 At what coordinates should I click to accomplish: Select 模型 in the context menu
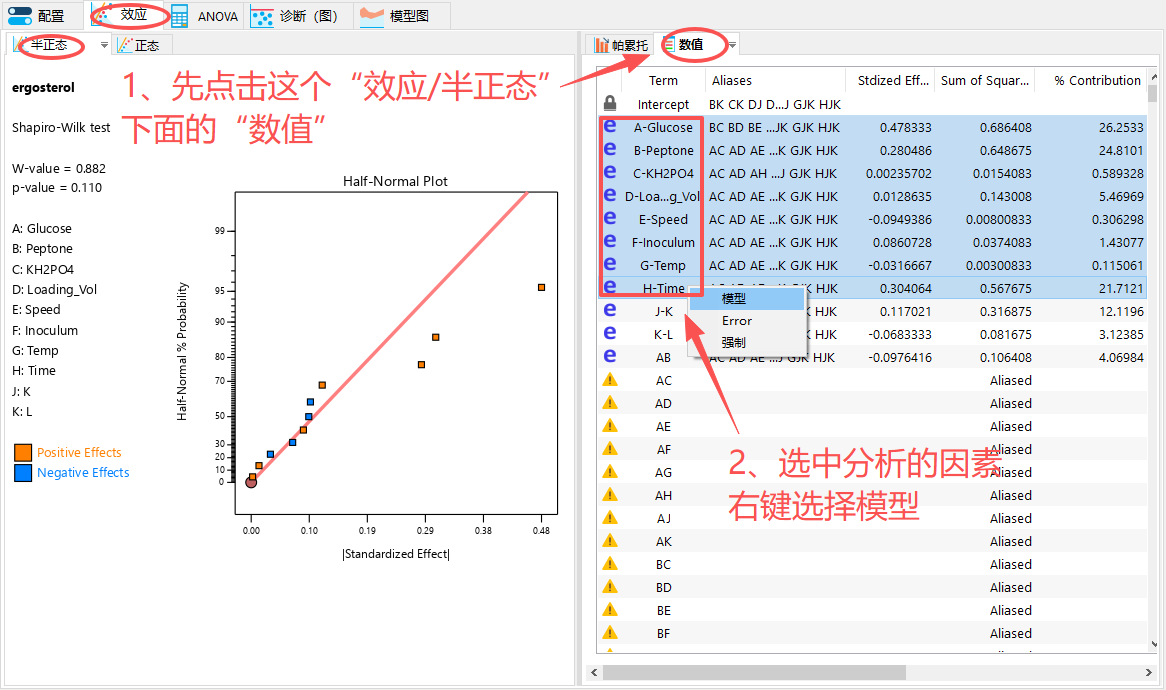tap(733, 297)
